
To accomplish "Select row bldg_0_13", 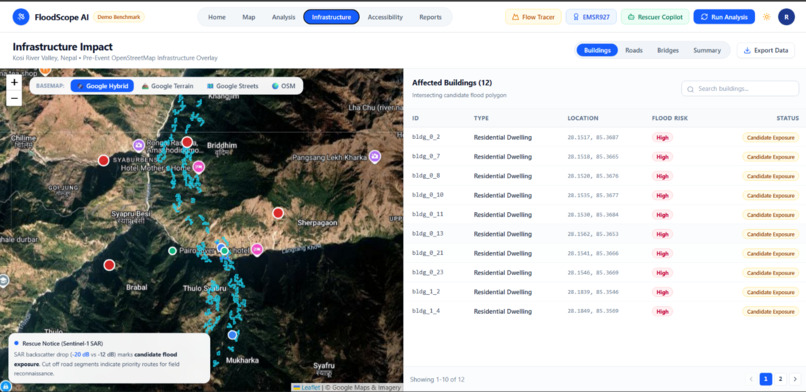I will click(604, 234).
